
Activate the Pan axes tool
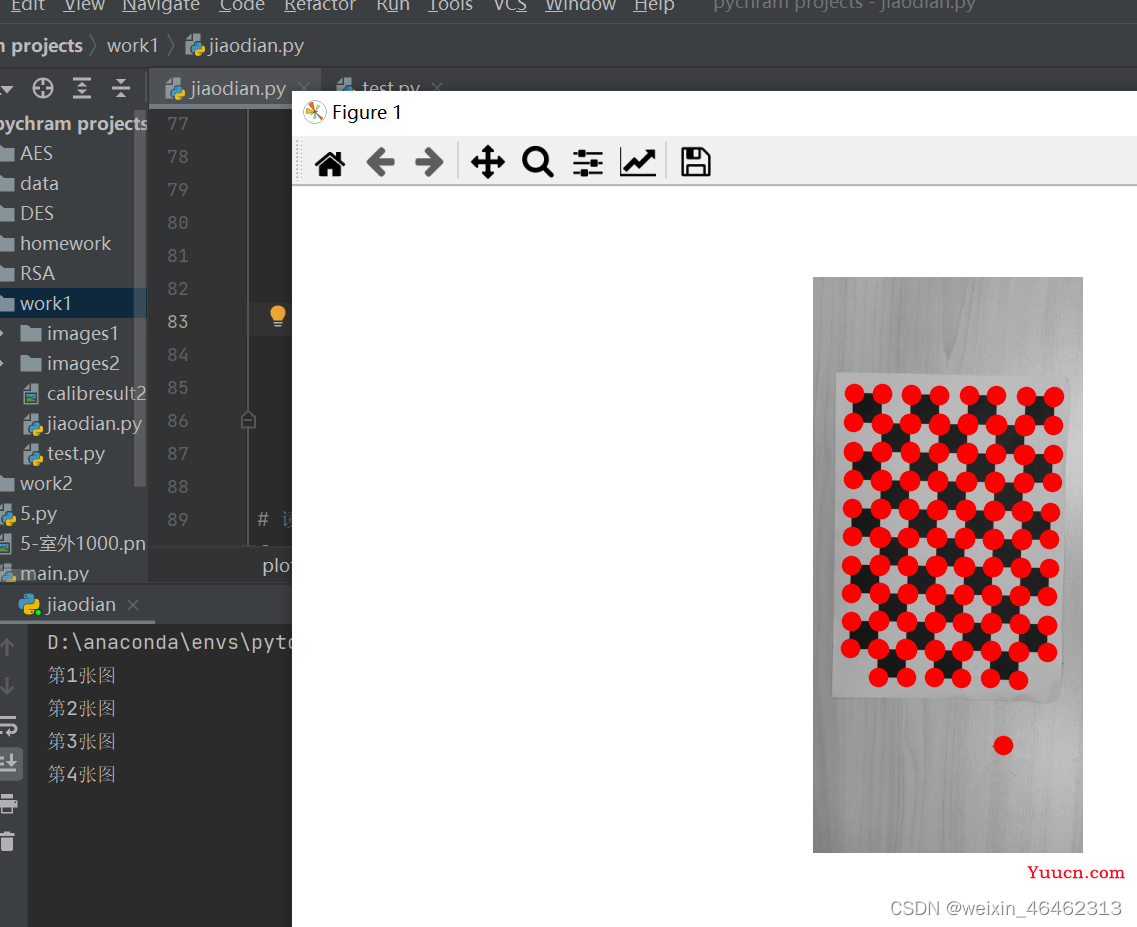coord(487,162)
